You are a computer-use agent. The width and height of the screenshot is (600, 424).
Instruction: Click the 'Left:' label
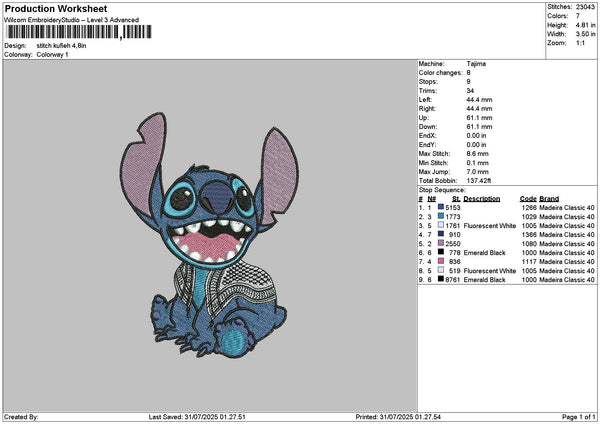pos(425,100)
